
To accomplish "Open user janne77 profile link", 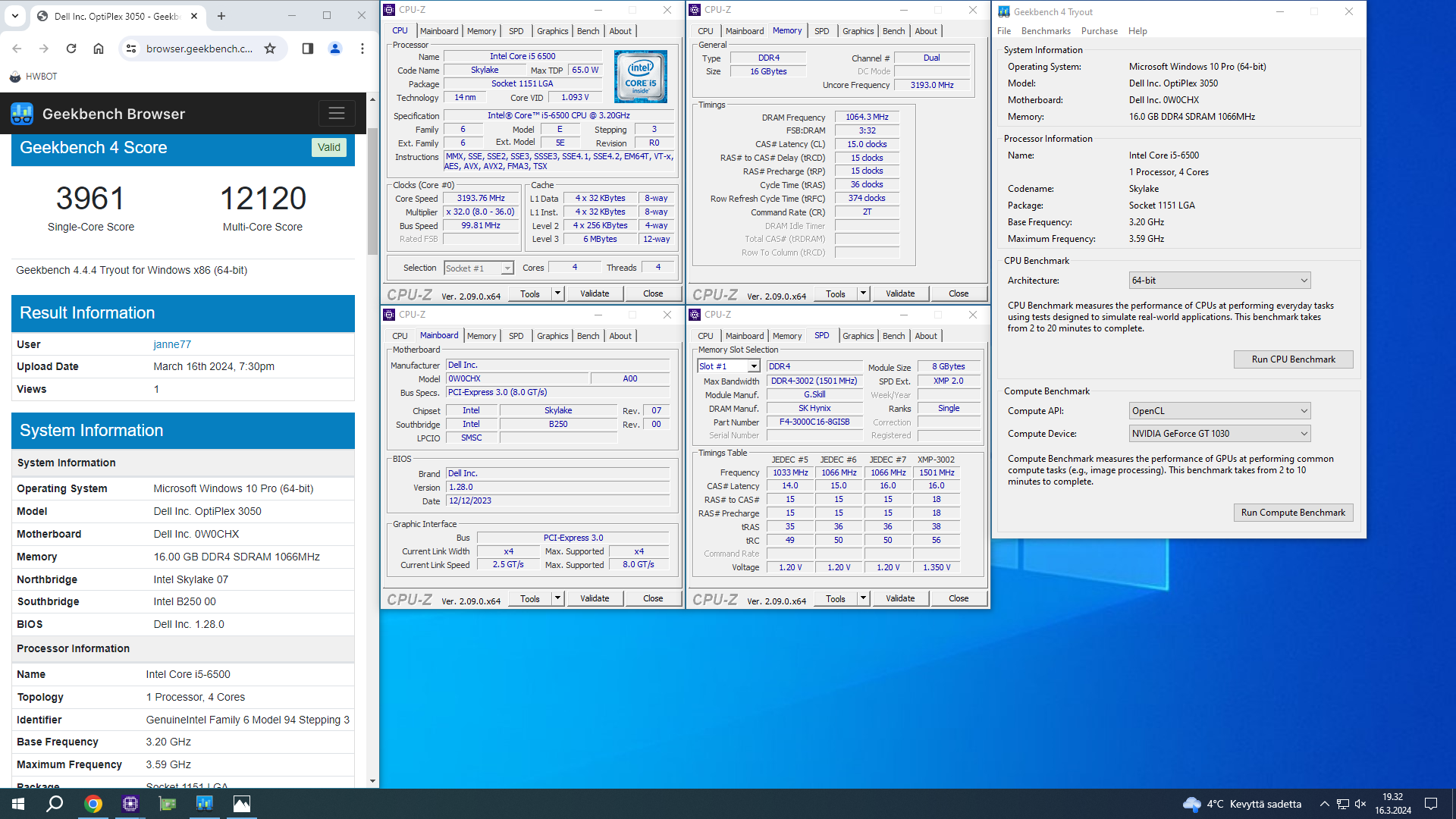I will 172,344.
